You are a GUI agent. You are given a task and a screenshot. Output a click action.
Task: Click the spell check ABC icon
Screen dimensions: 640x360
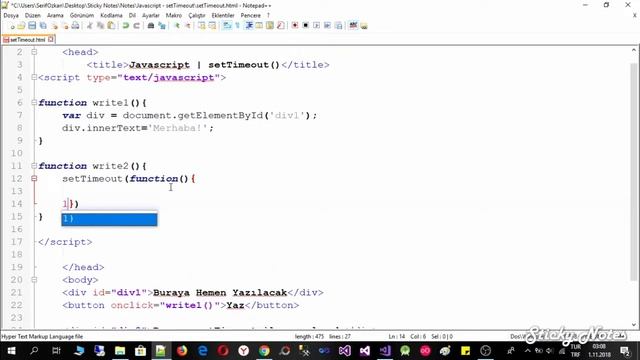353,26
